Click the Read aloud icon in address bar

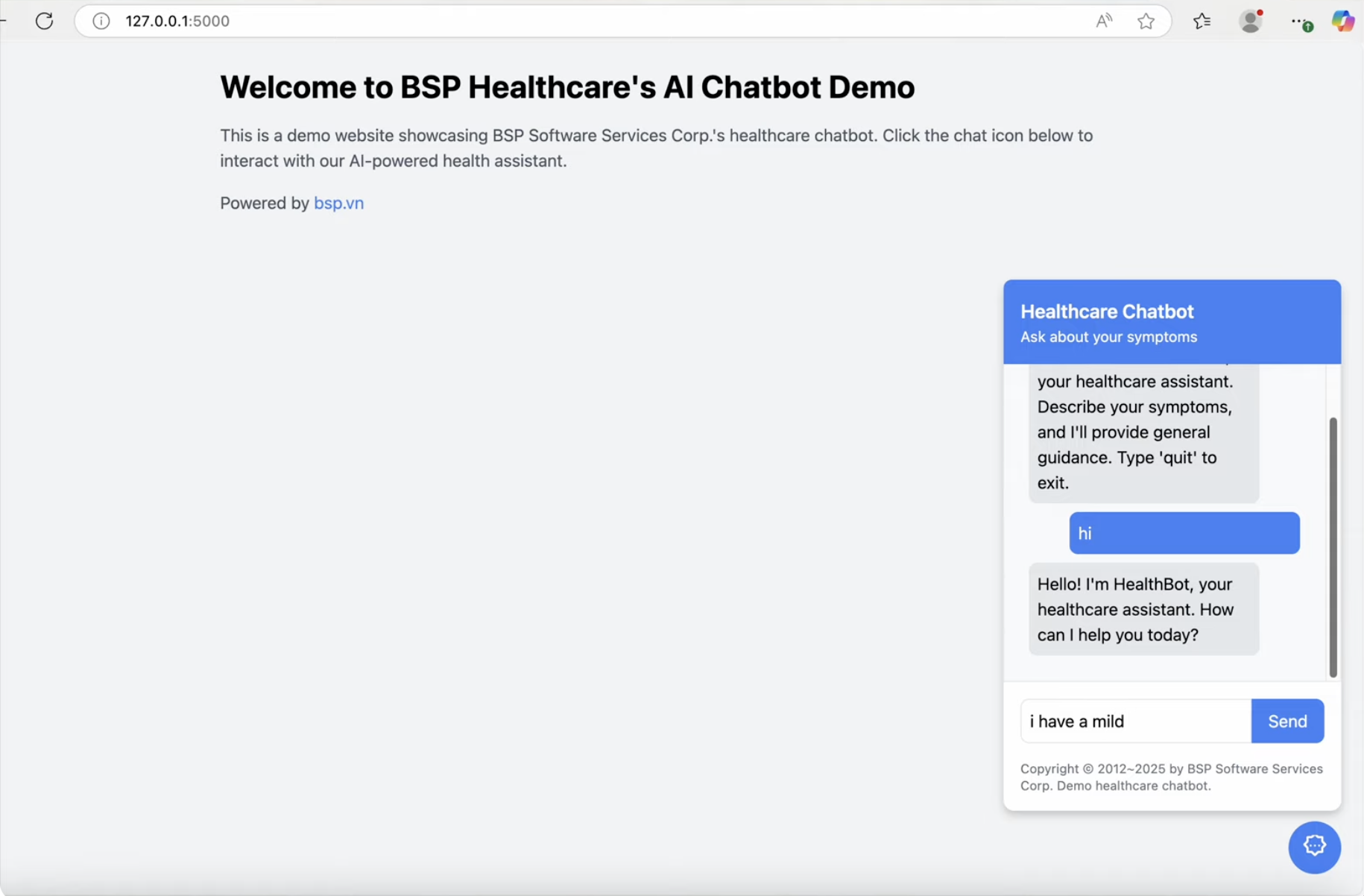pos(1104,21)
